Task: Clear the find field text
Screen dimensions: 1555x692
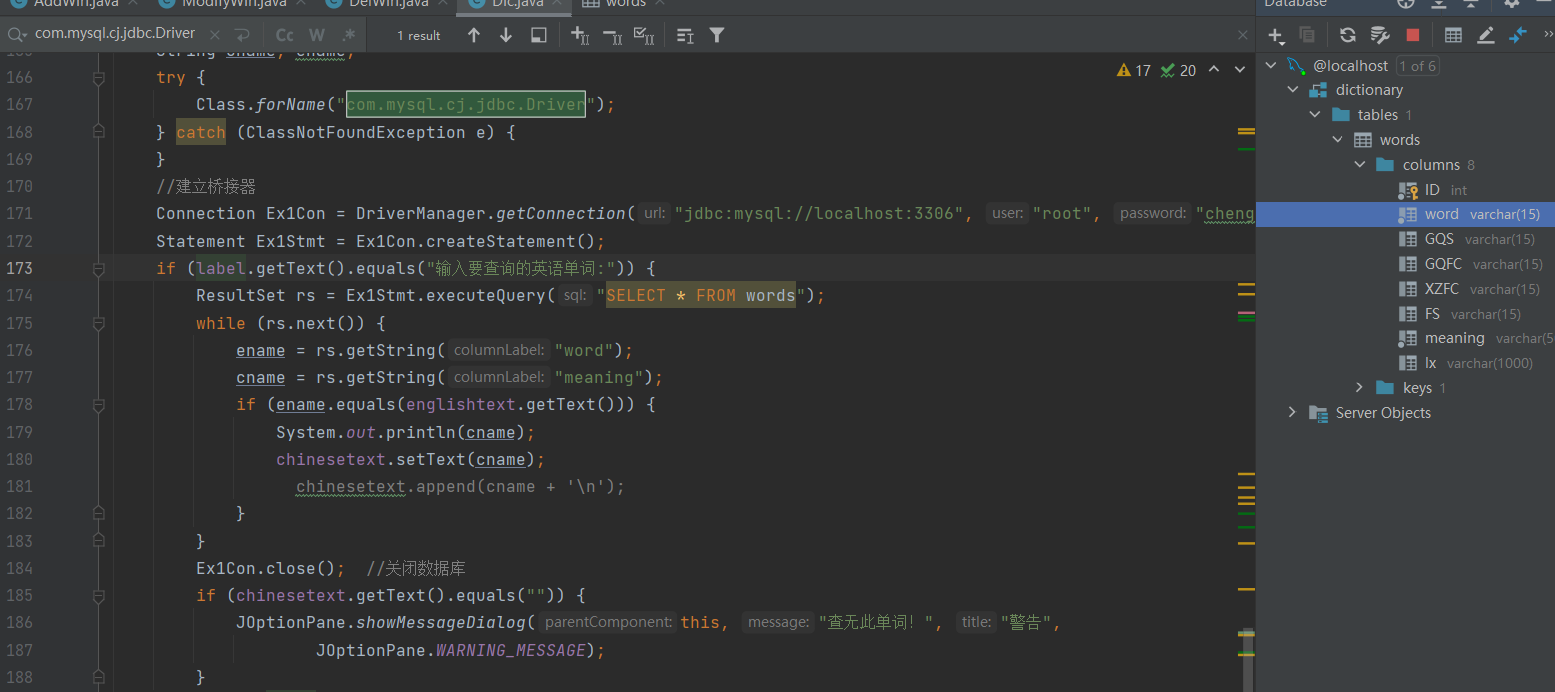Action: [x=214, y=34]
